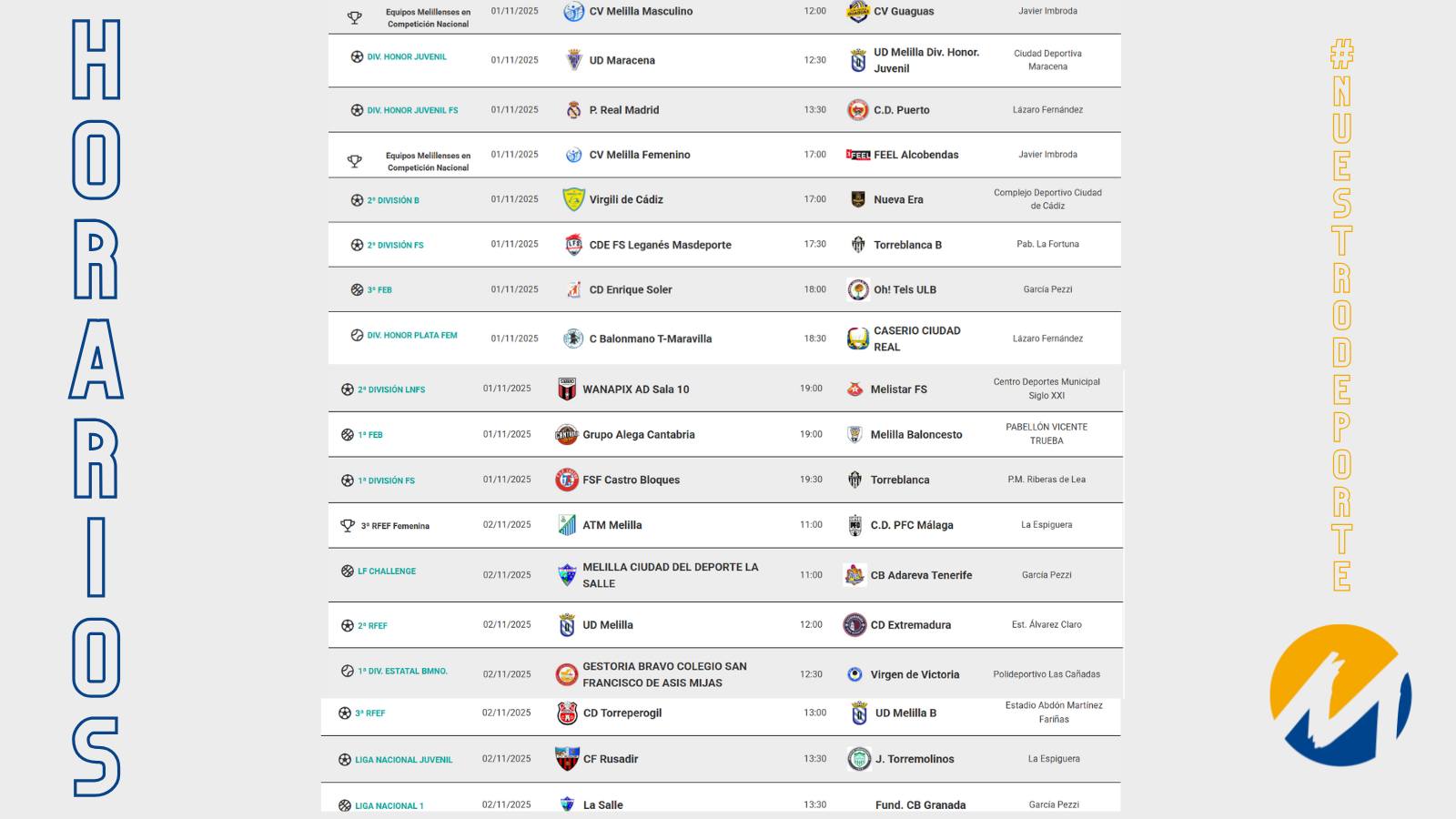Click the Grupo Alega Cantabria logo
The height and width of the screenshot is (819, 1456).
click(567, 435)
